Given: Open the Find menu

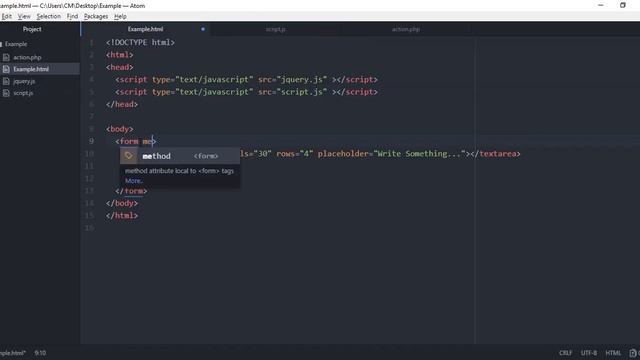Looking at the screenshot, I should coord(72,16).
